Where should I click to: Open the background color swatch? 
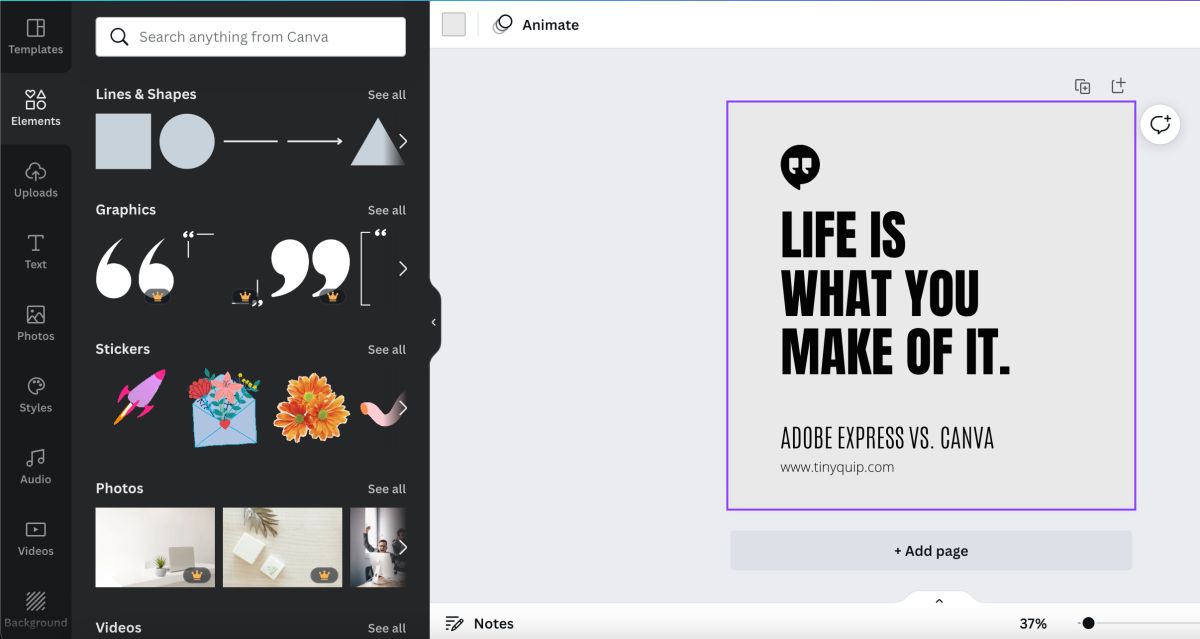pyautogui.click(x=454, y=24)
